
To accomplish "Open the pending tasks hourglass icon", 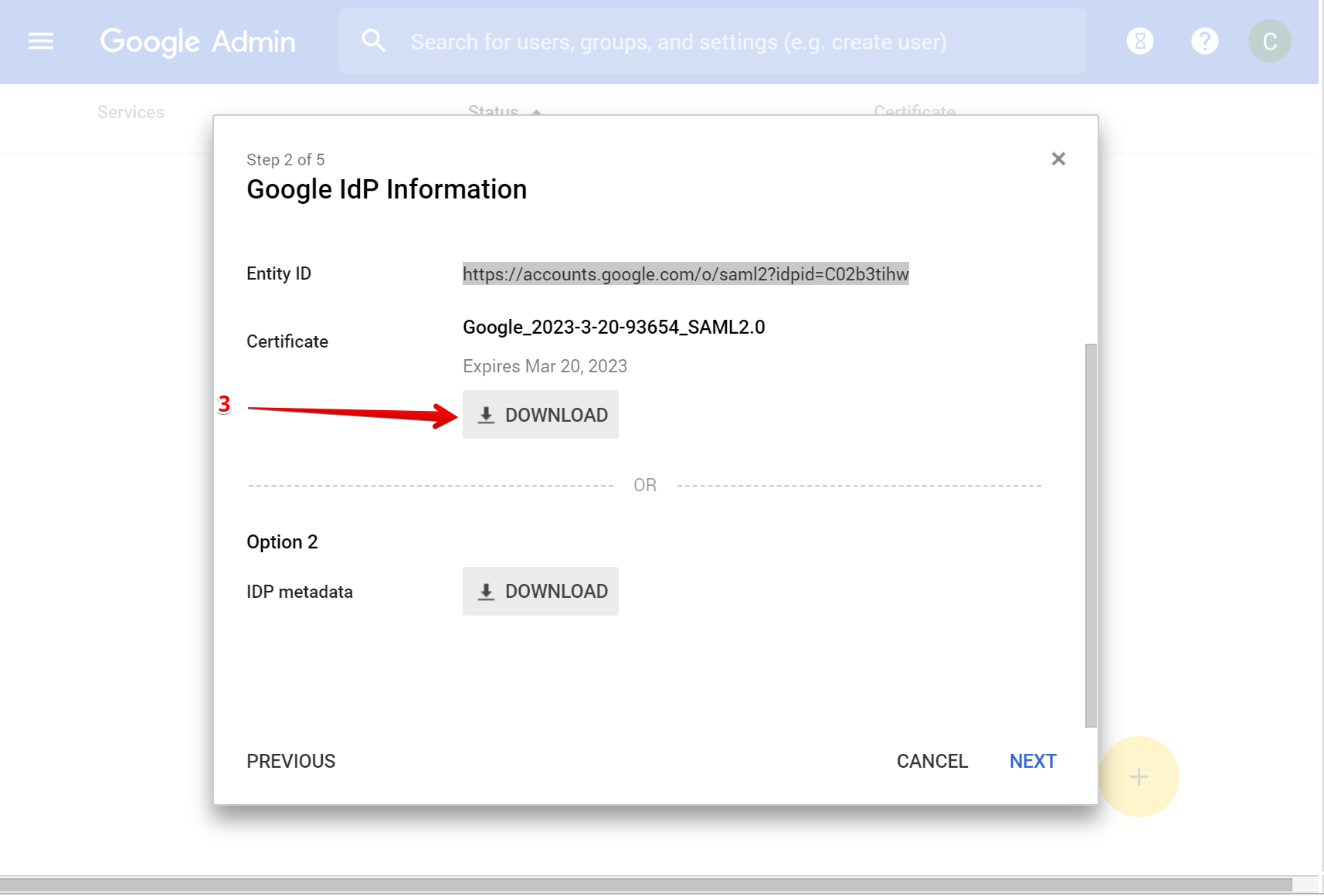I will click(x=1139, y=41).
